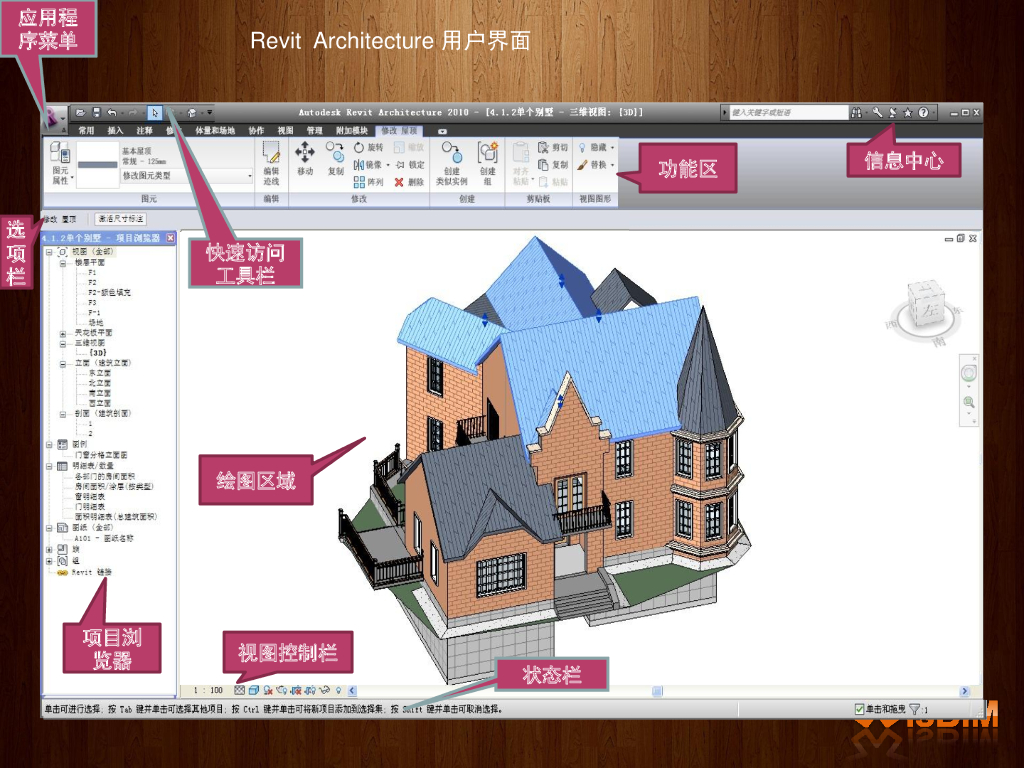Screen dimensions: 1024x768
Task: Activate the 旋转 (Rotate) tool
Action: coord(368,147)
